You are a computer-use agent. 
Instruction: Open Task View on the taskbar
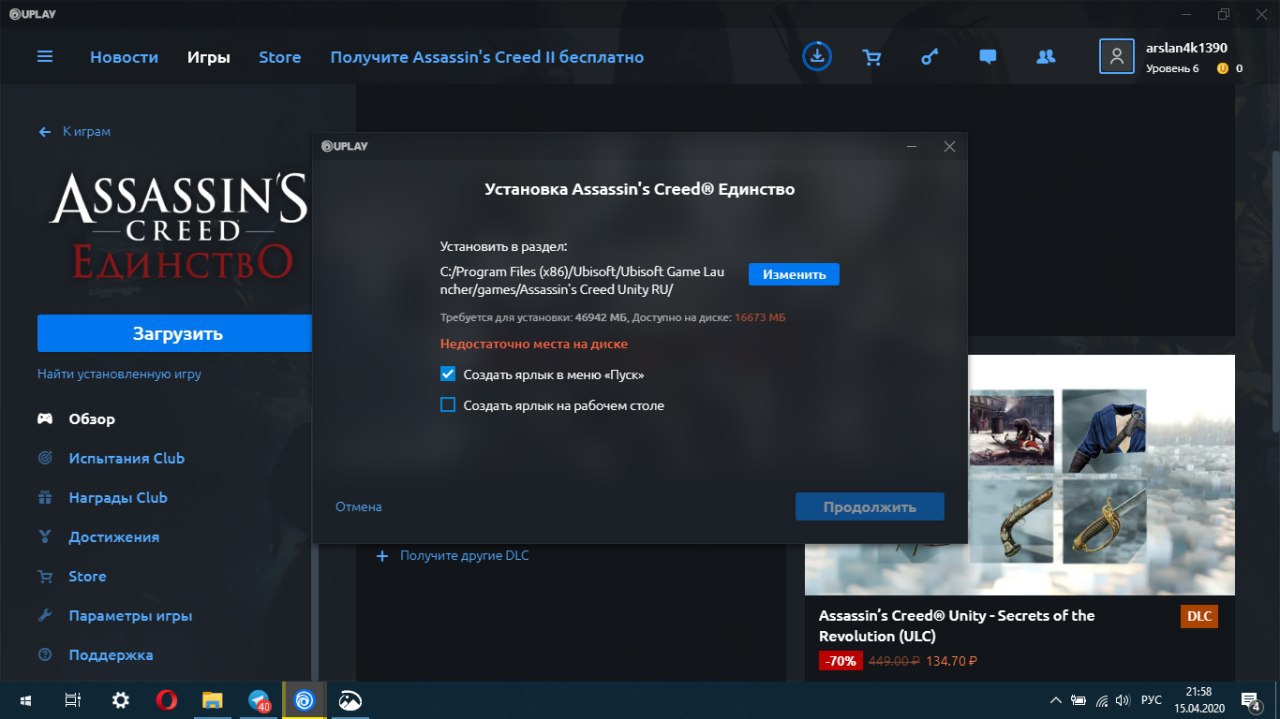pos(72,700)
